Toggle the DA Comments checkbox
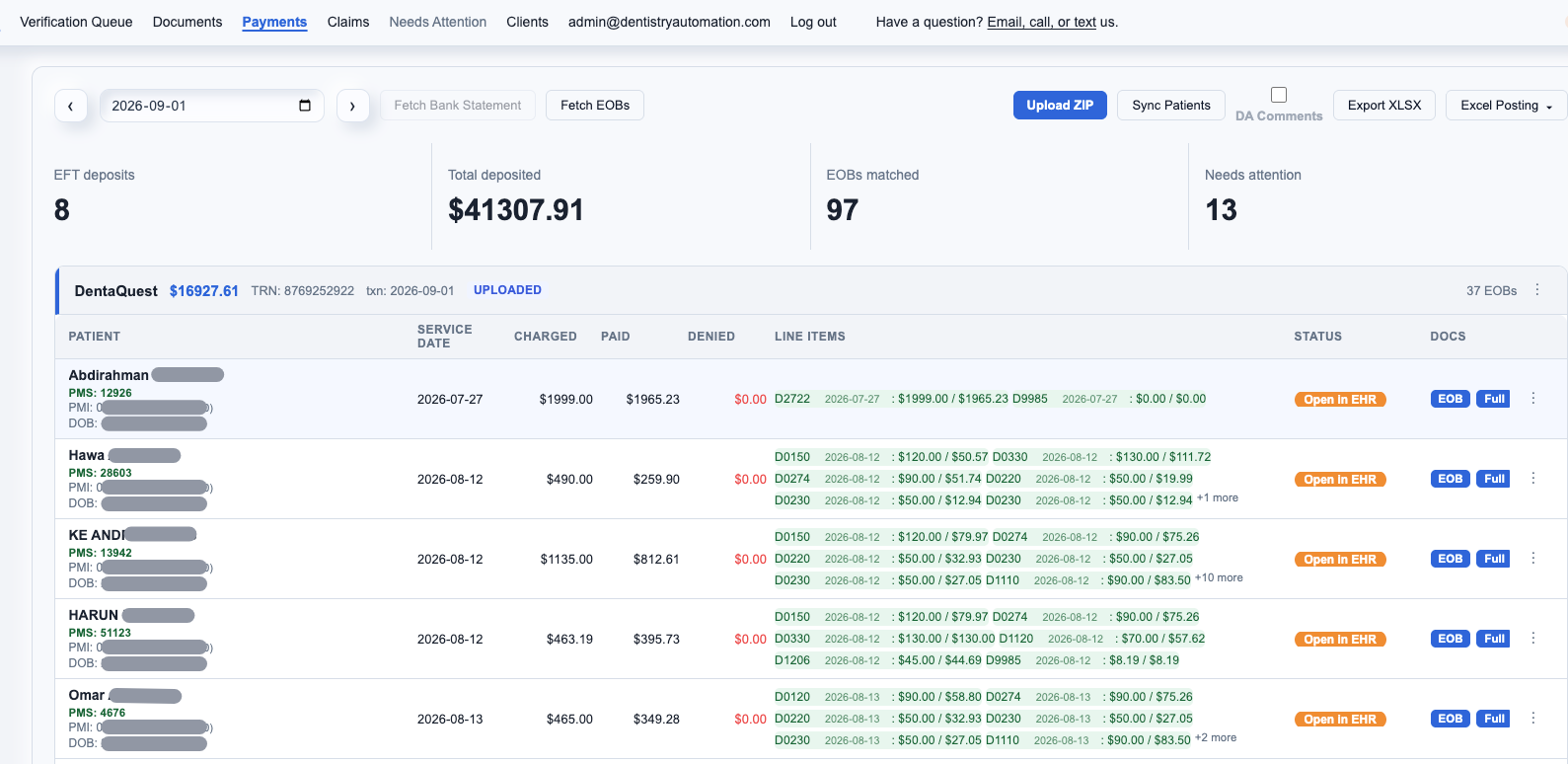The width and height of the screenshot is (1568, 764). pos(1279,95)
